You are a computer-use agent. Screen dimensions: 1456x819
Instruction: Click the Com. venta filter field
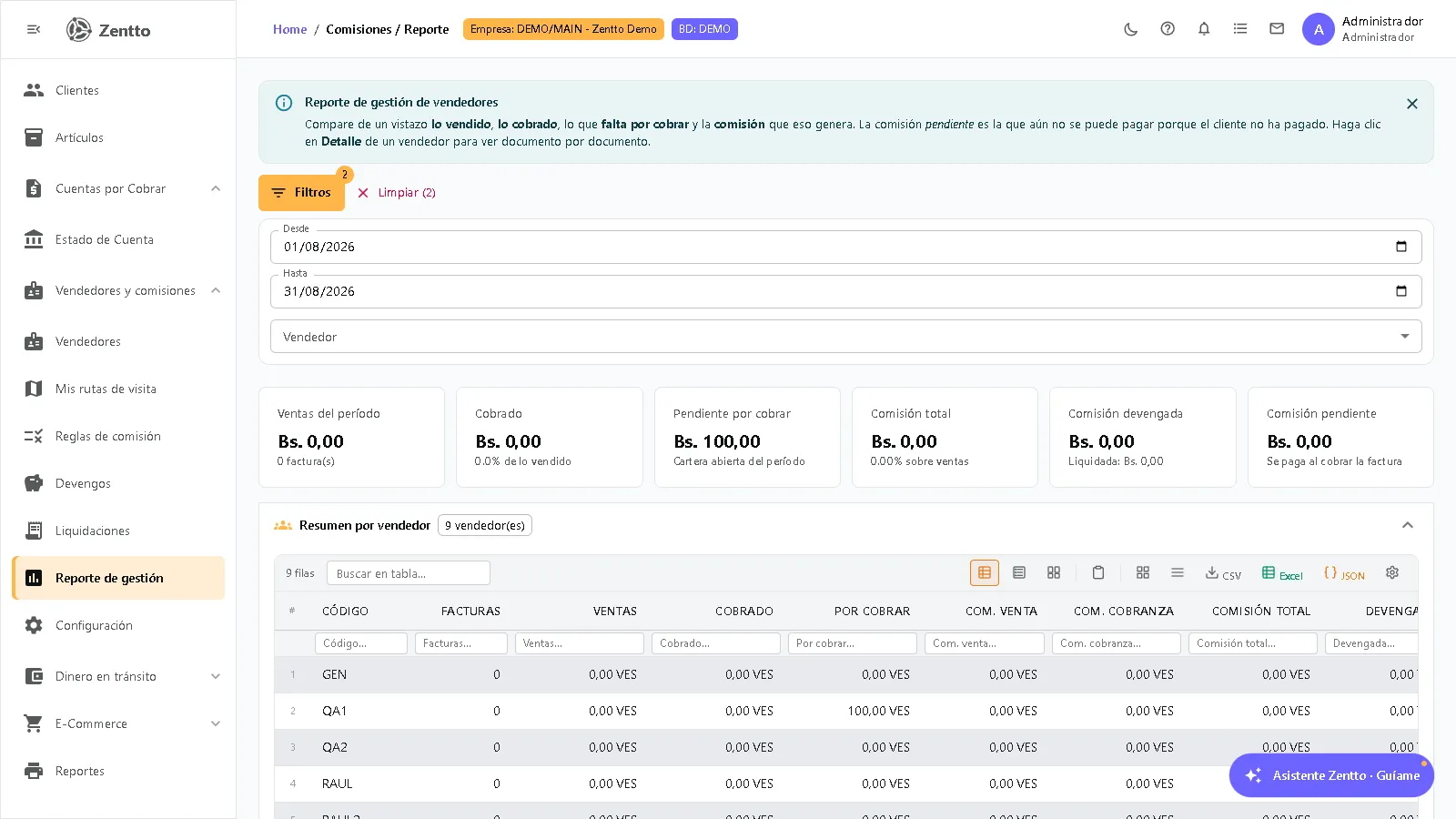click(984, 643)
